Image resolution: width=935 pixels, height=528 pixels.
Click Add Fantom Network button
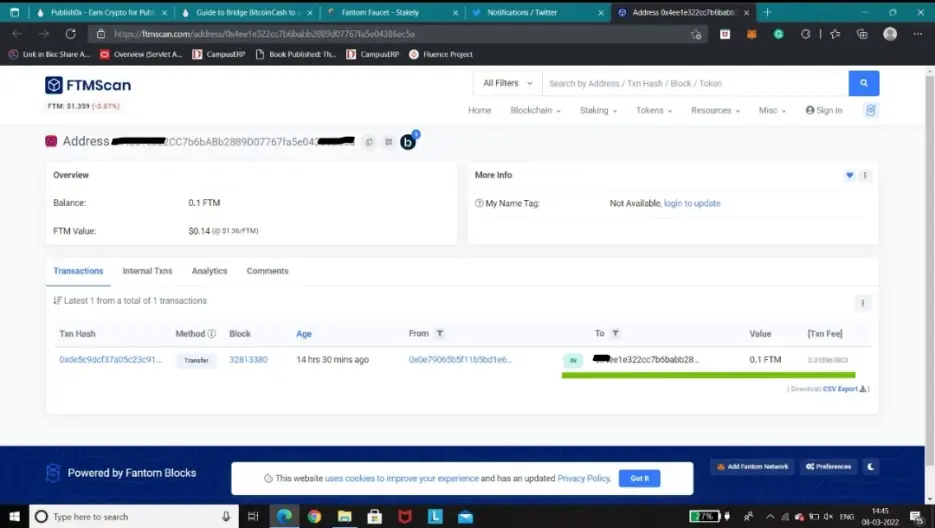[x=753, y=467]
